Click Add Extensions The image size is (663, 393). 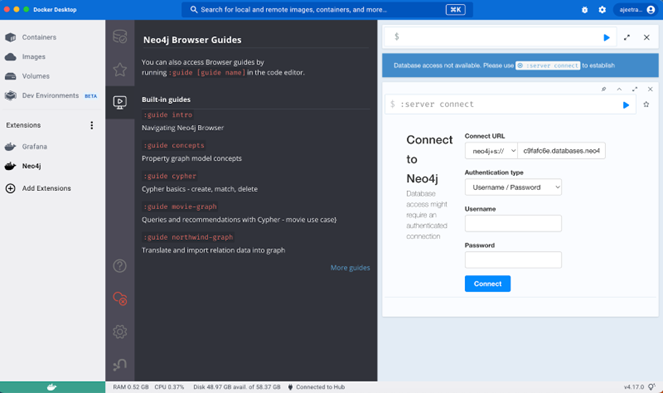coord(47,188)
